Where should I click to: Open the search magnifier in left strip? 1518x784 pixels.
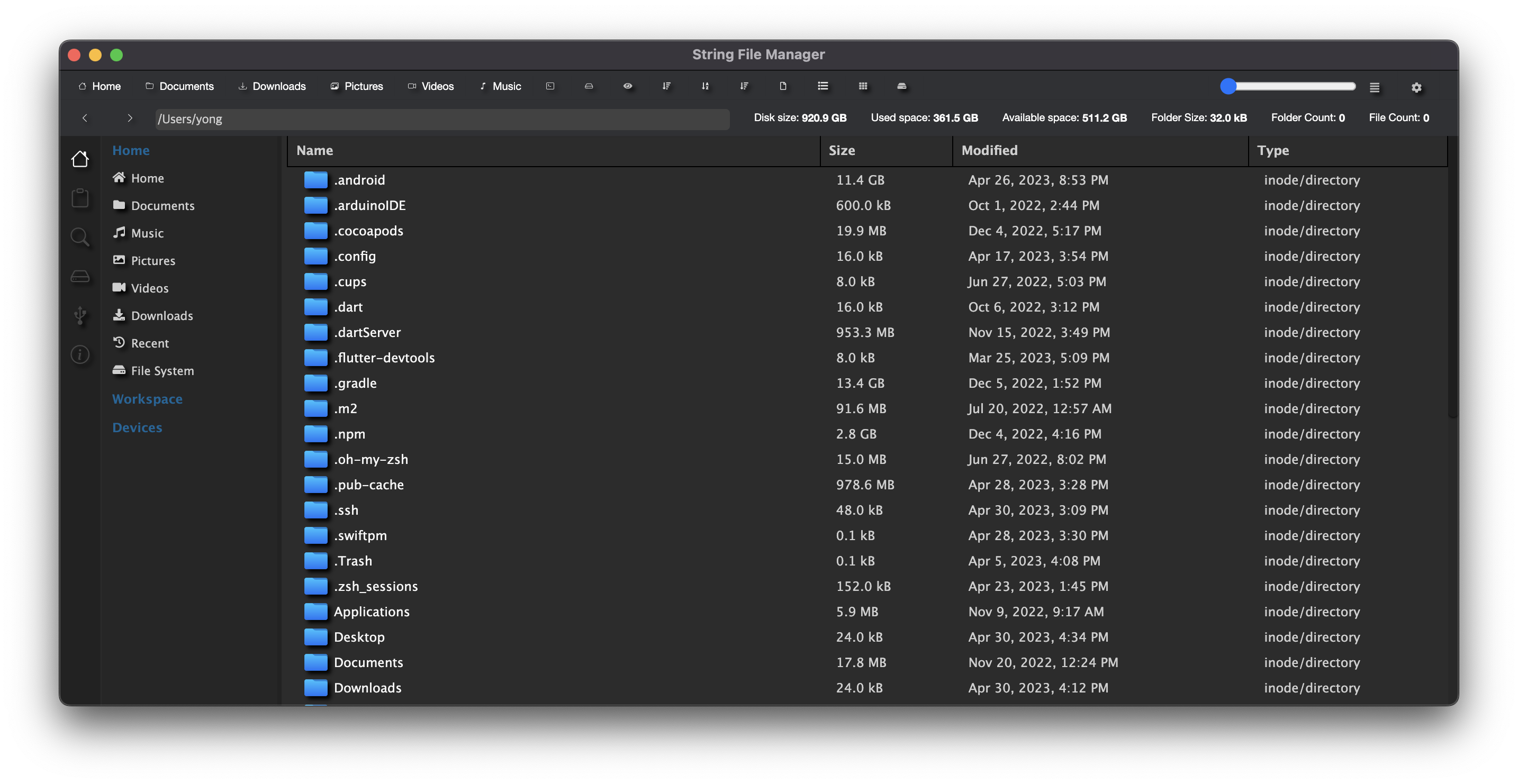[80, 237]
